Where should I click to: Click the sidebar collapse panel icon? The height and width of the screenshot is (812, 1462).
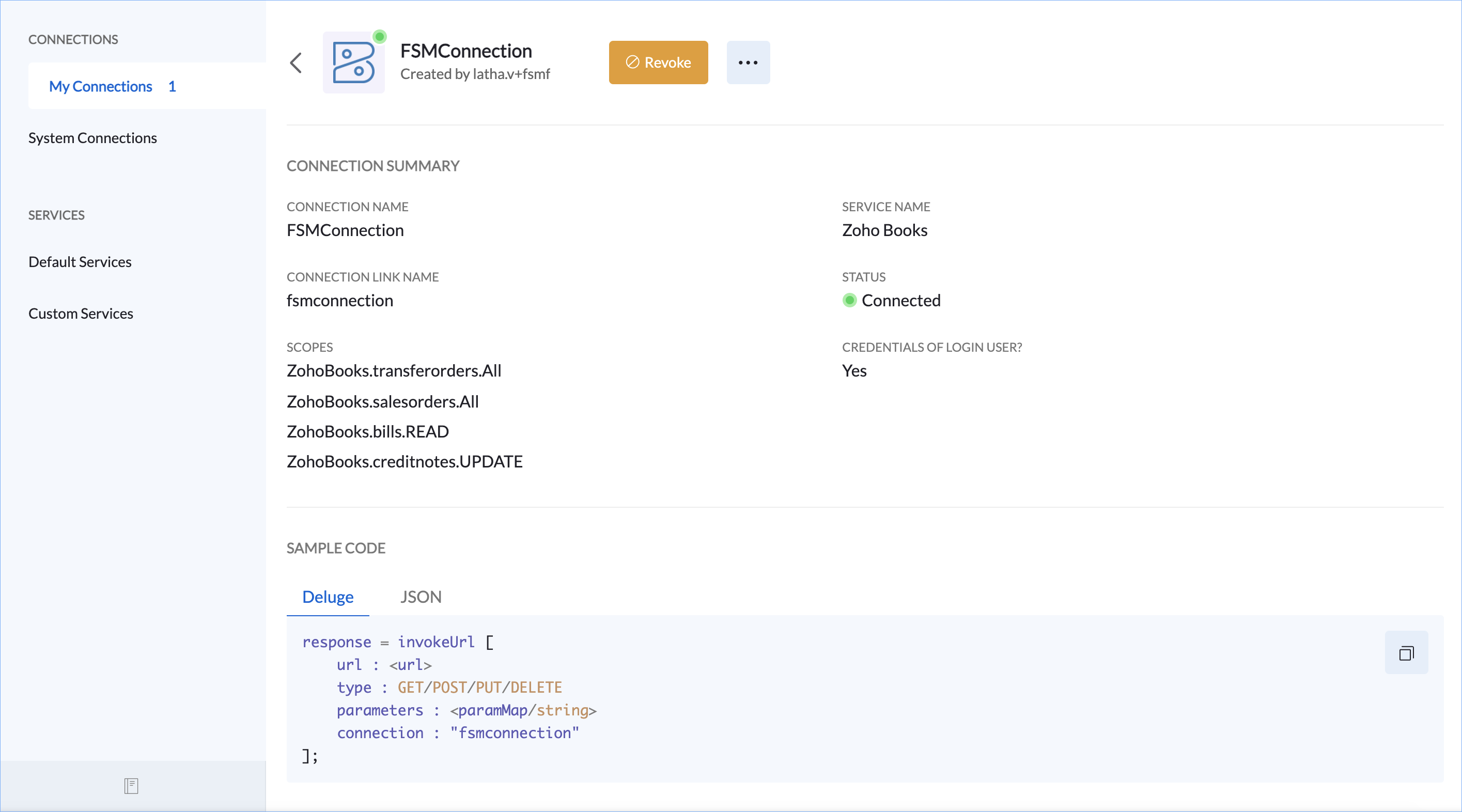tap(131, 786)
